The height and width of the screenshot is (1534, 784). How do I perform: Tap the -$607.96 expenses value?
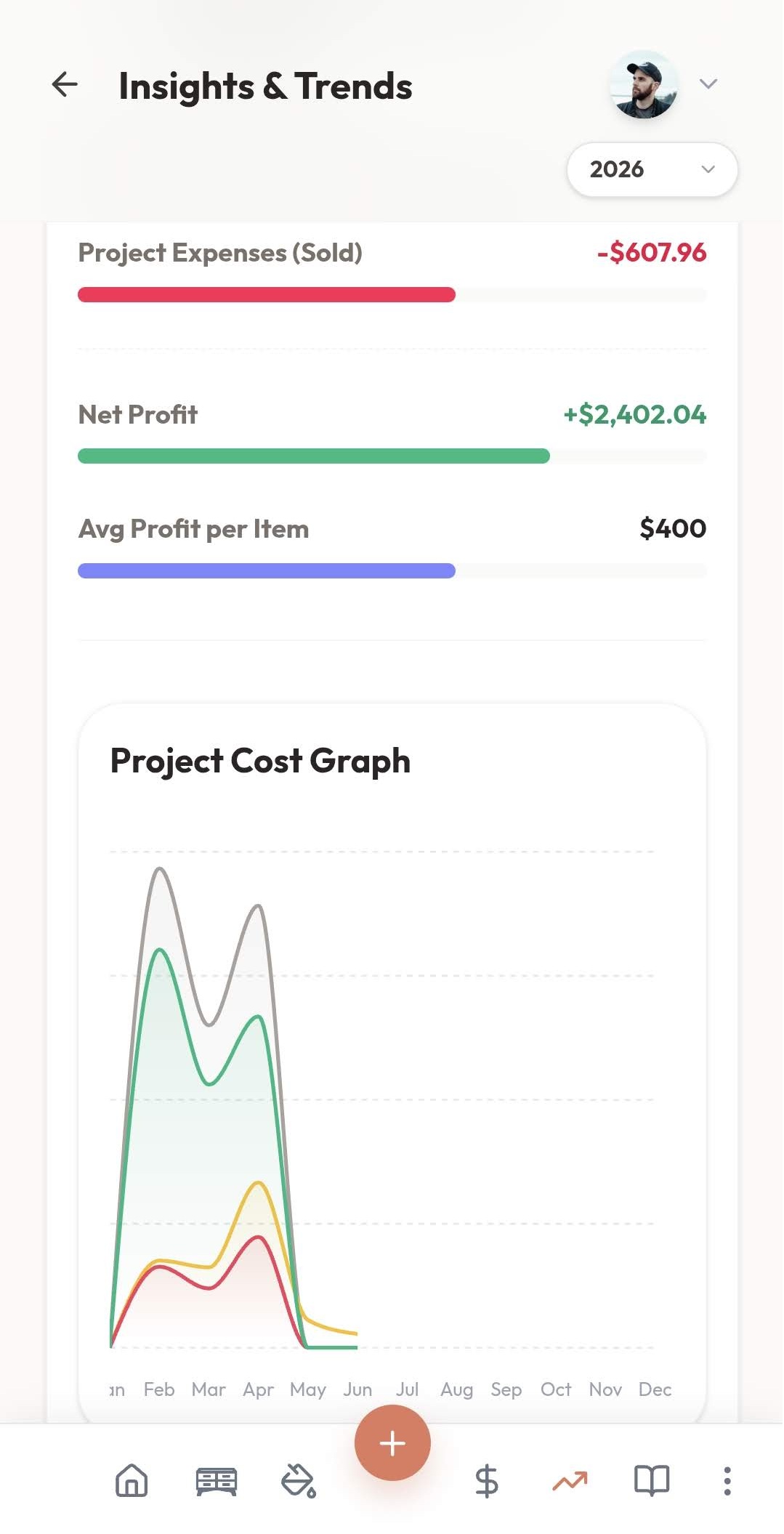pyautogui.click(x=651, y=252)
